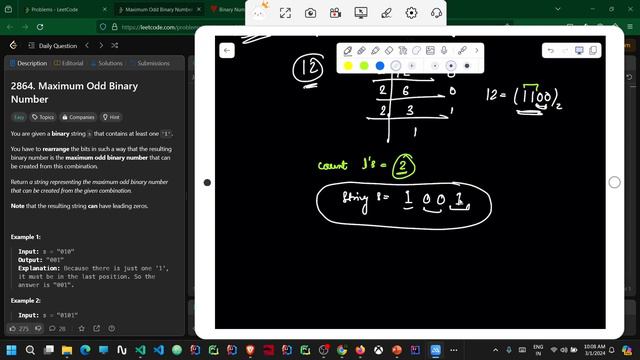Screen dimensions: 640x360
Task: Click the microphone recording icon in whiteboard
Action: tap(444, 51)
